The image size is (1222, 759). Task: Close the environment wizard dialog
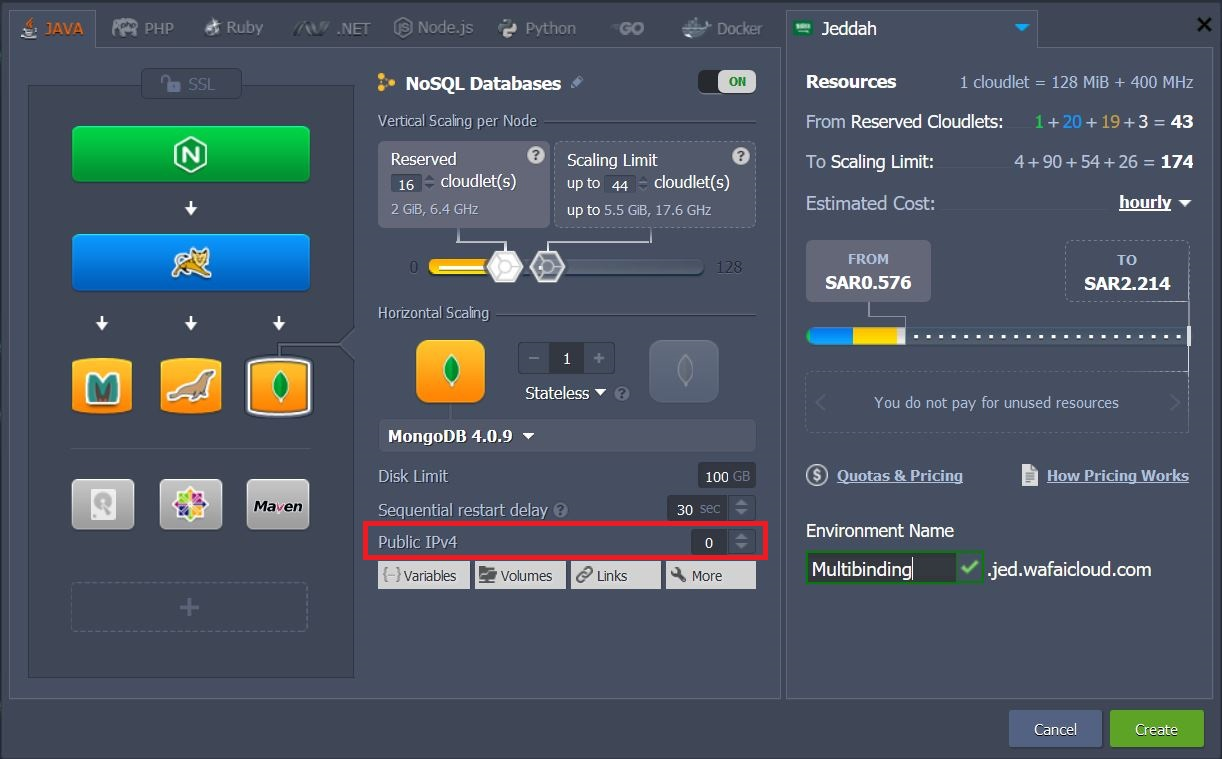click(x=1204, y=25)
